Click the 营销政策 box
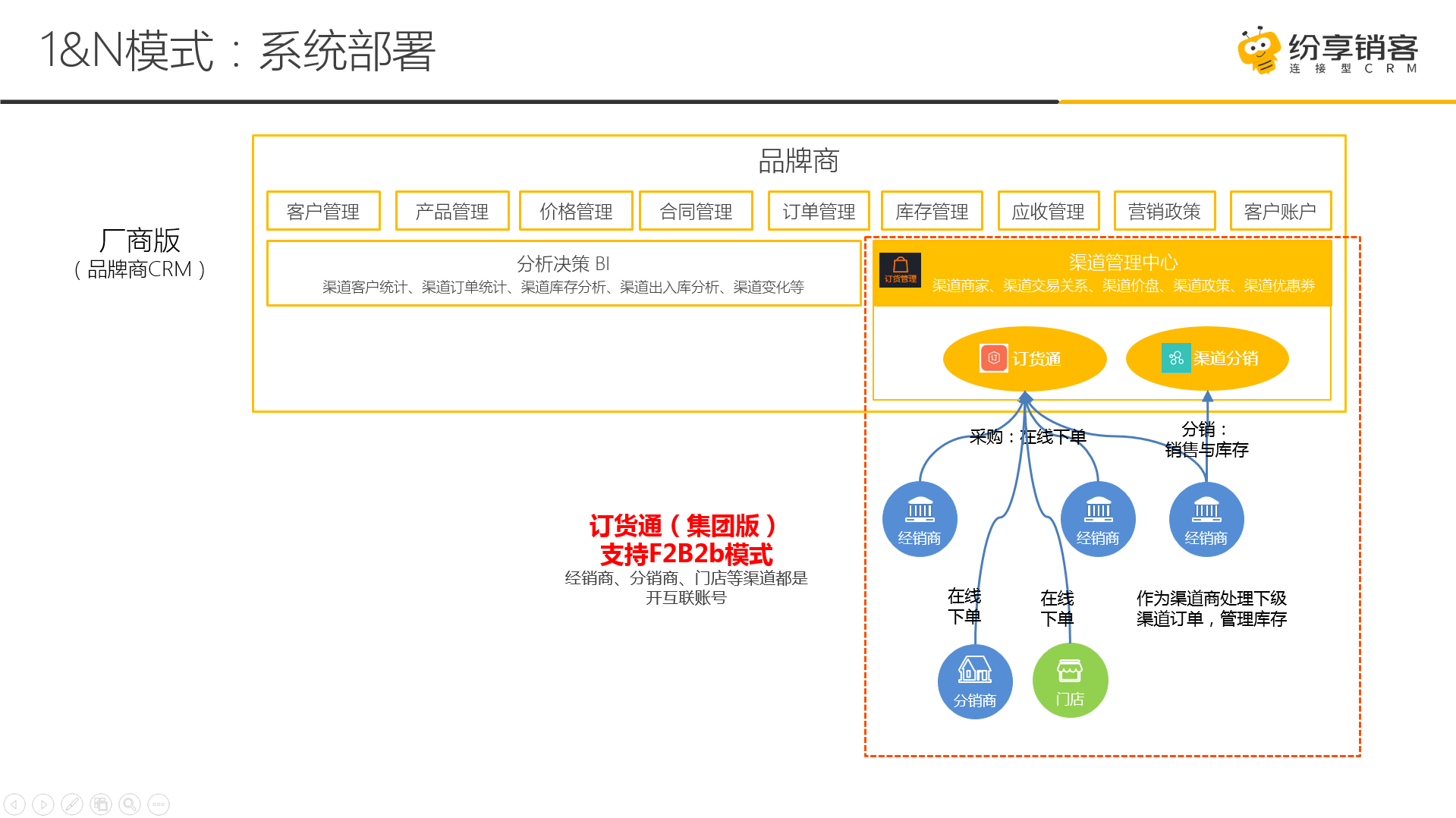The width and height of the screenshot is (1456, 818). pos(1165,211)
